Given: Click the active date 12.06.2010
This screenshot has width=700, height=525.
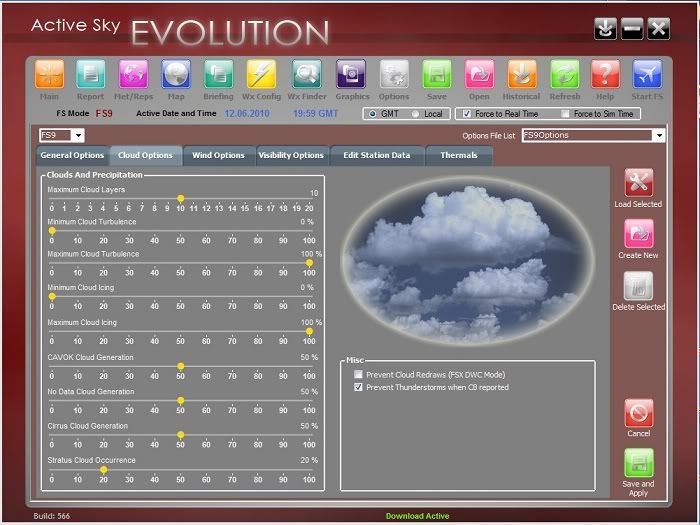Looking at the screenshot, I should [x=247, y=113].
